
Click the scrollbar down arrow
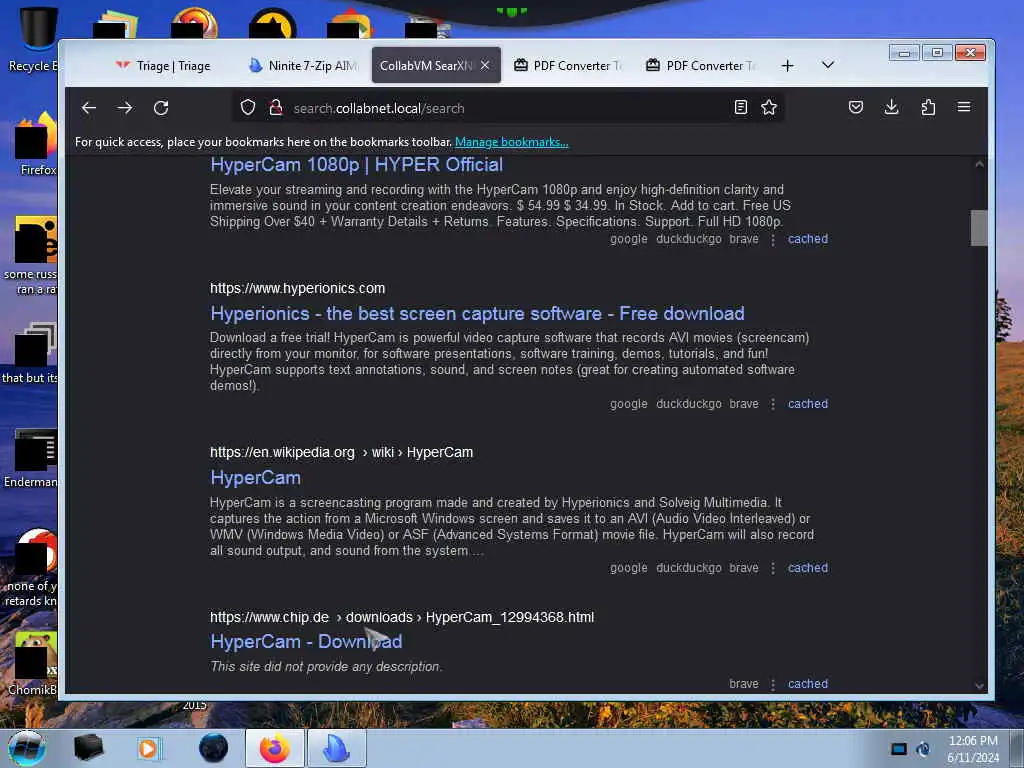pyautogui.click(x=979, y=686)
